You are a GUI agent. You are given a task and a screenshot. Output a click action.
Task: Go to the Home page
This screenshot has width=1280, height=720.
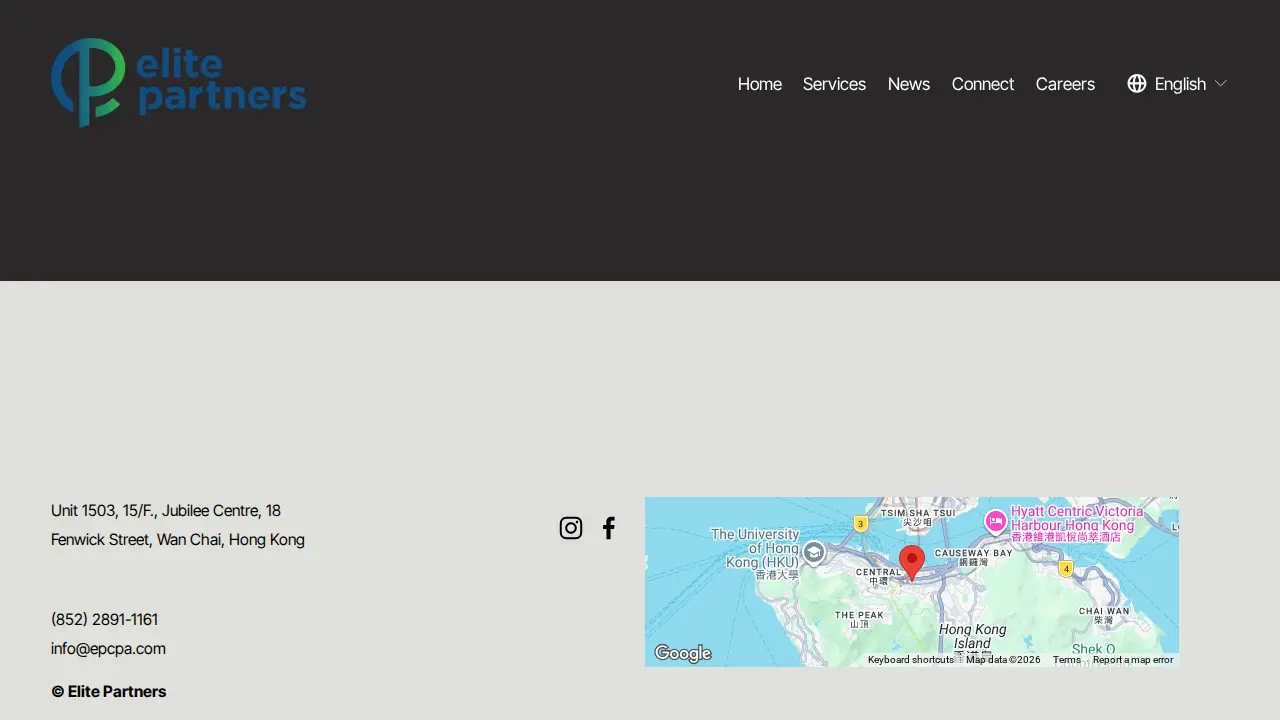tap(760, 84)
